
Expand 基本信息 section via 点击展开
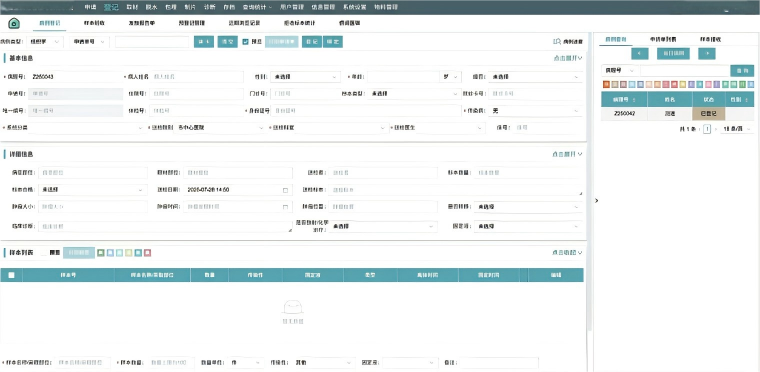tap(568, 58)
